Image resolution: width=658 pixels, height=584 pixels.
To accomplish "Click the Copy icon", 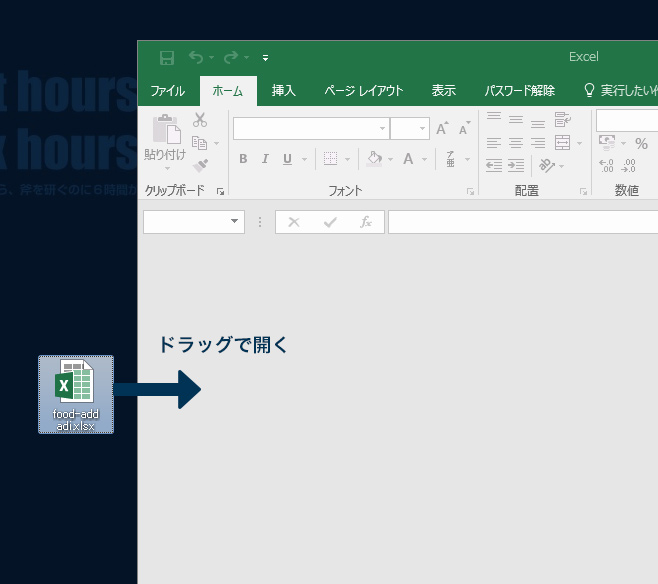I will [x=199, y=143].
